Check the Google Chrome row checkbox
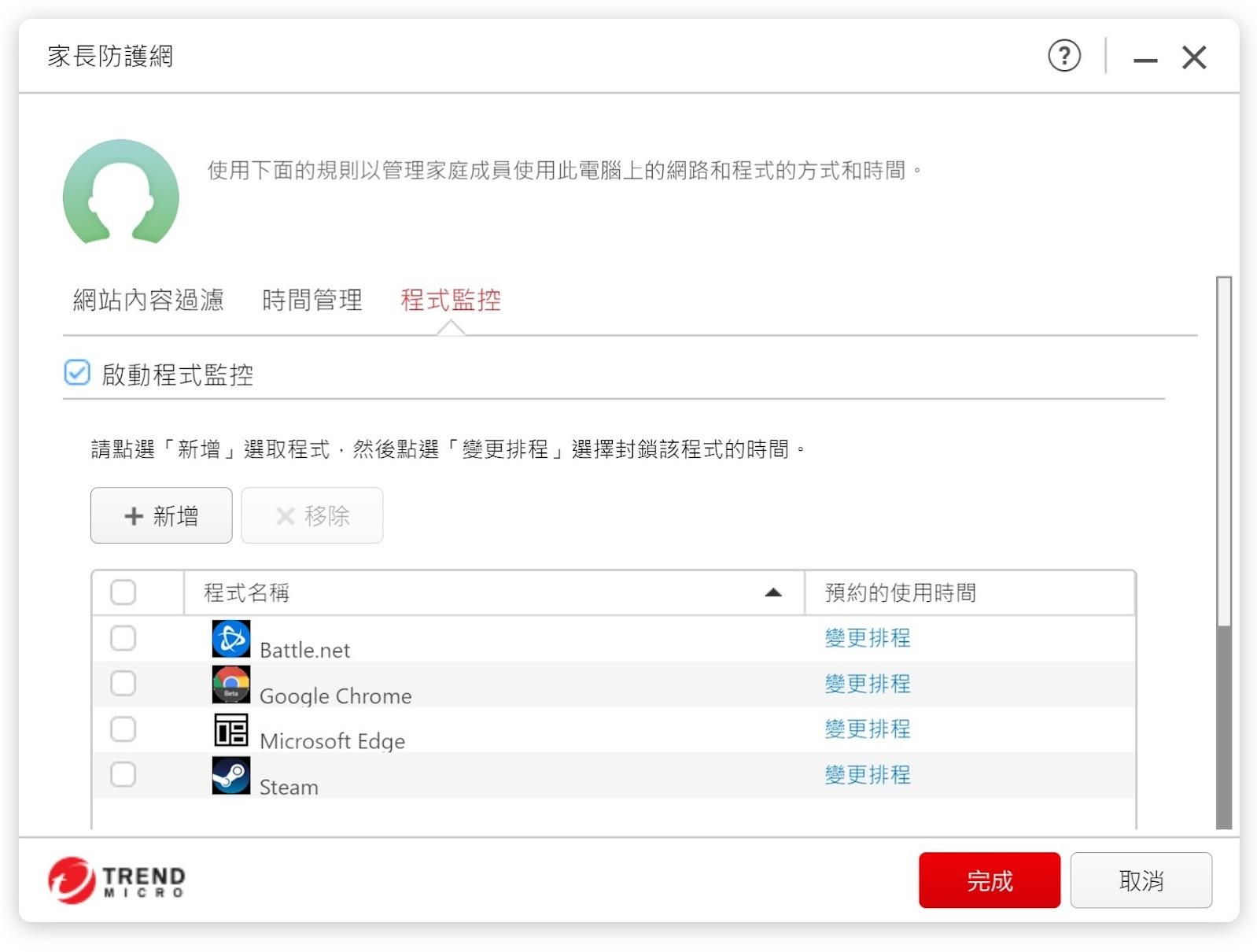This screenshot has width=1257, height=952. pyautogui.click(x=123, y=683)
